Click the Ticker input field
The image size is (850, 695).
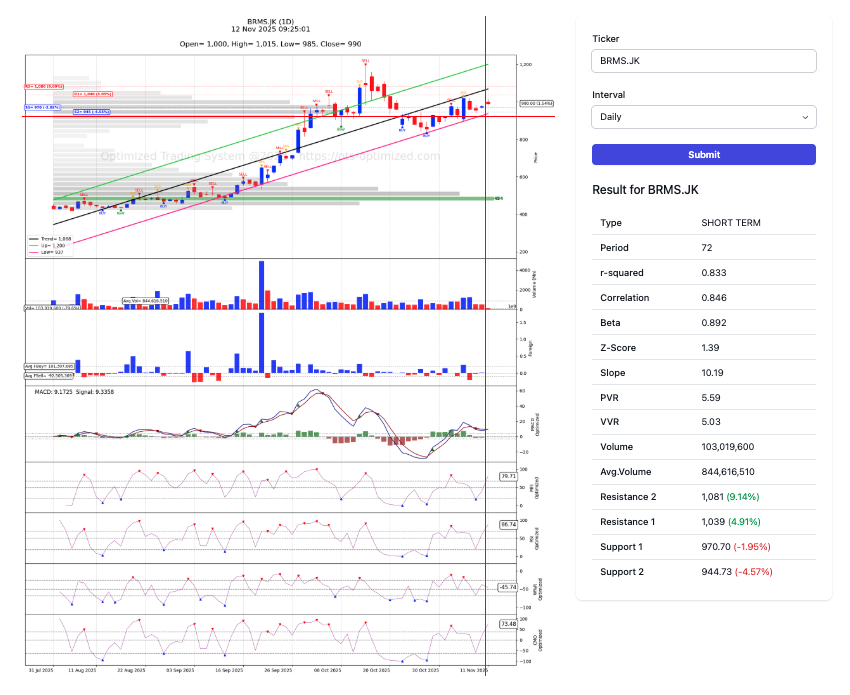(x=703, y=61)
